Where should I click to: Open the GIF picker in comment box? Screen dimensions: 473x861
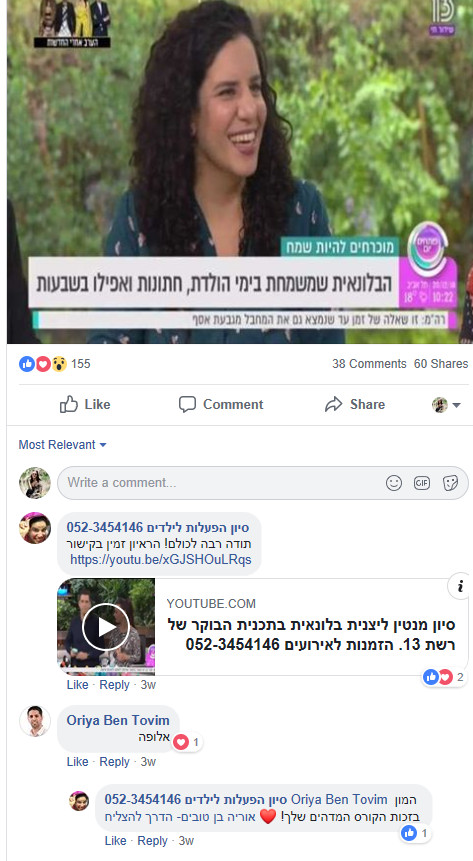pos(422,483)
